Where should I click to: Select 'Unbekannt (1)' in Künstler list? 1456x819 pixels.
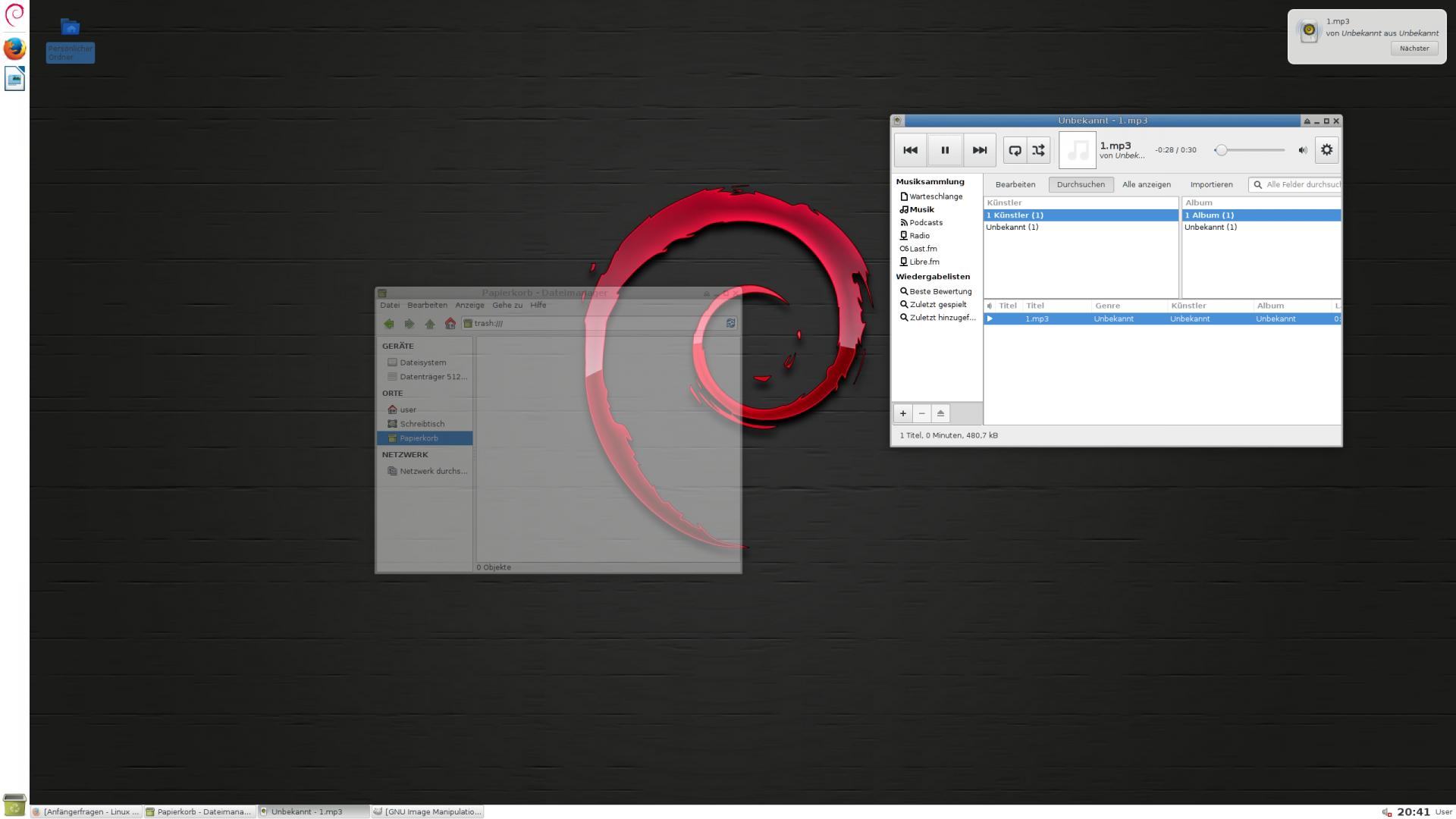(1081, 227)
